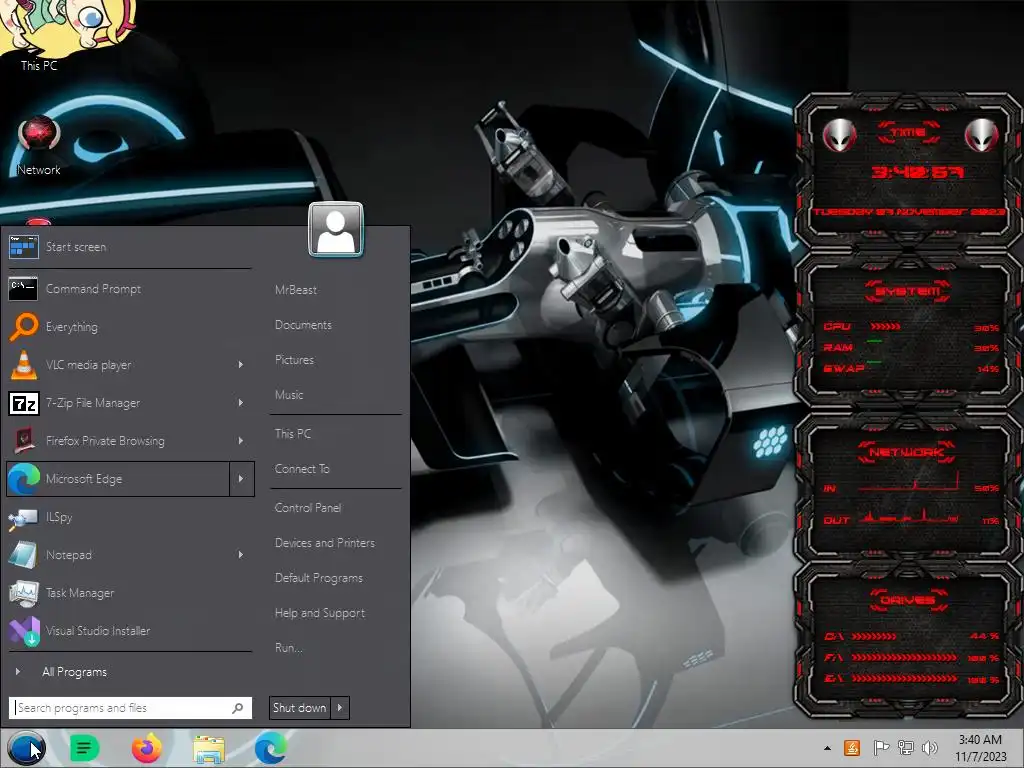This screenshot has height=768, width=1024.
Task: Open Documents from start menu
Action: coord(303,325)
